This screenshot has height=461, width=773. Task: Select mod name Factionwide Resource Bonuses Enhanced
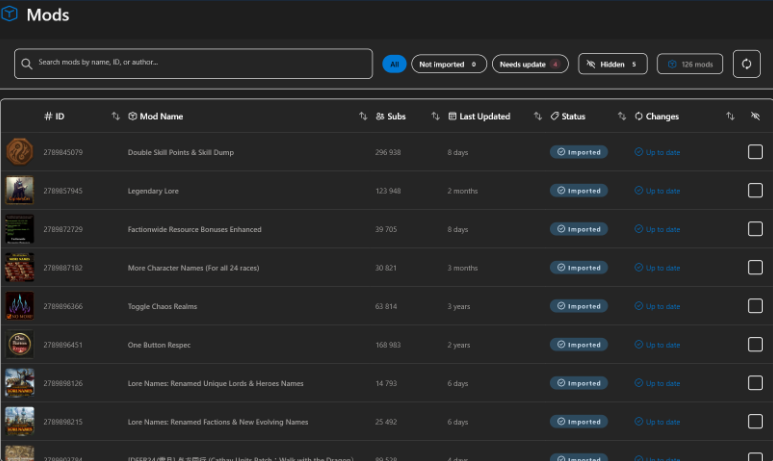[x=195, y=229]
